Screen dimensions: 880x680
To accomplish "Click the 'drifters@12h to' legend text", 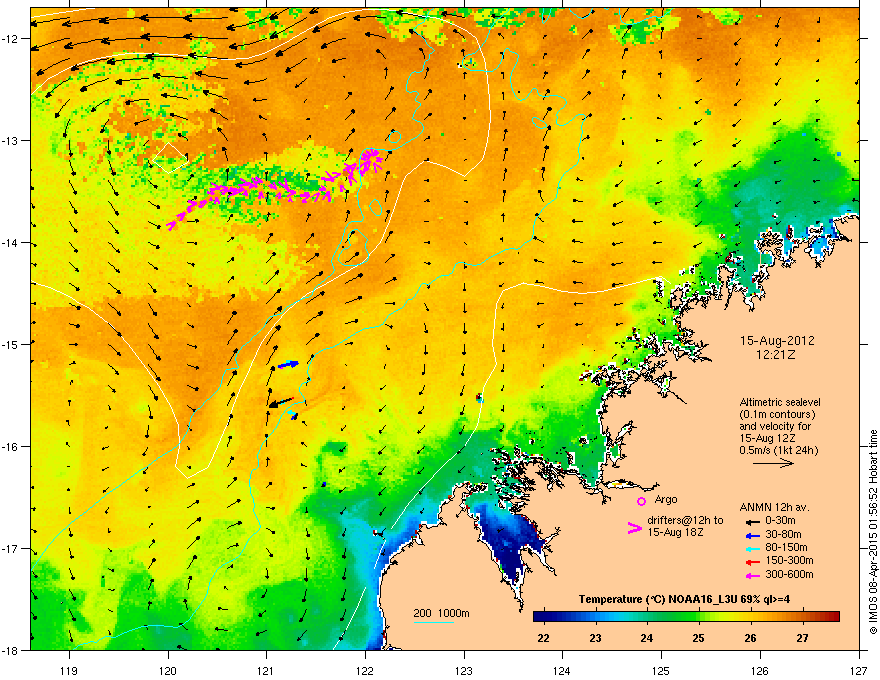I will [x=685, y=520].
